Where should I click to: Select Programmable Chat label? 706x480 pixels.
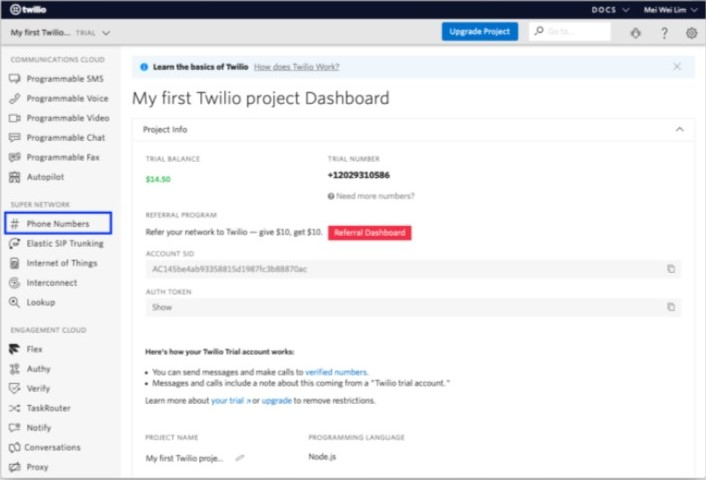[x=66, y=137]
